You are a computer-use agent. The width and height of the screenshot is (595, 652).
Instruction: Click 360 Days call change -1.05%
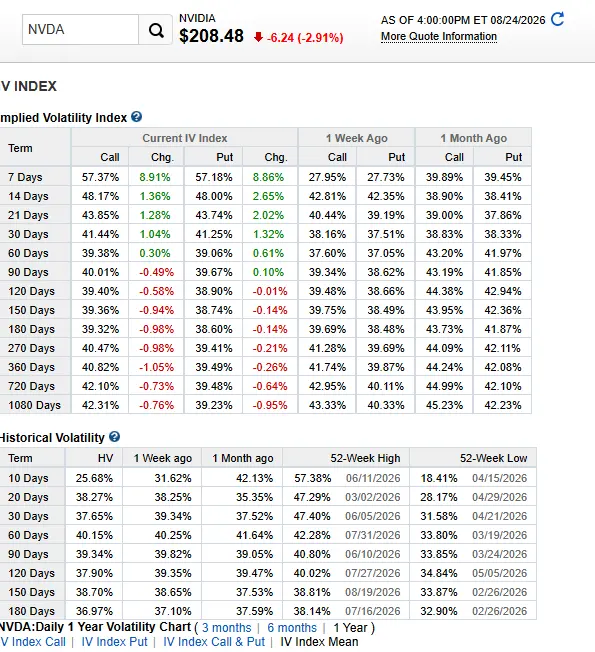click(x=156, y=368)
